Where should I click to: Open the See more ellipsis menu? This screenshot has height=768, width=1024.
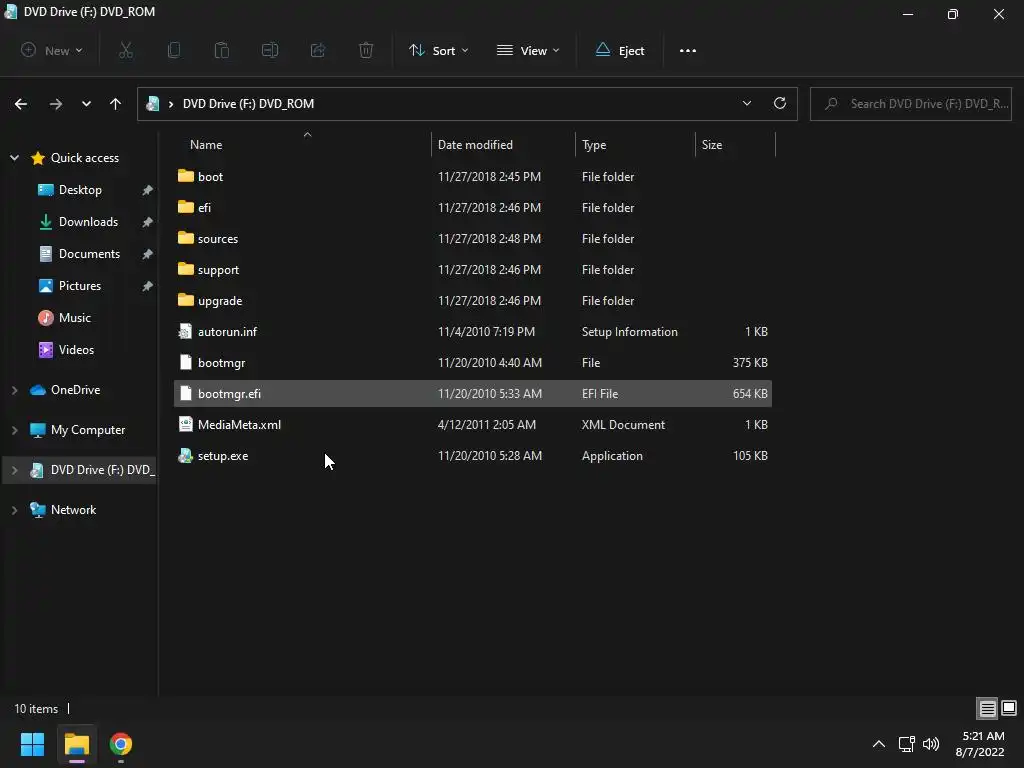688,50
